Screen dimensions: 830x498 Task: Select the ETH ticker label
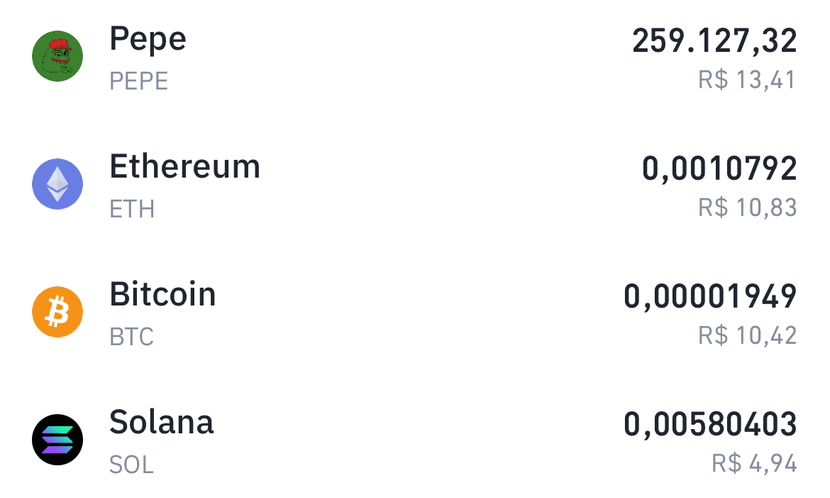coord(132,209)
